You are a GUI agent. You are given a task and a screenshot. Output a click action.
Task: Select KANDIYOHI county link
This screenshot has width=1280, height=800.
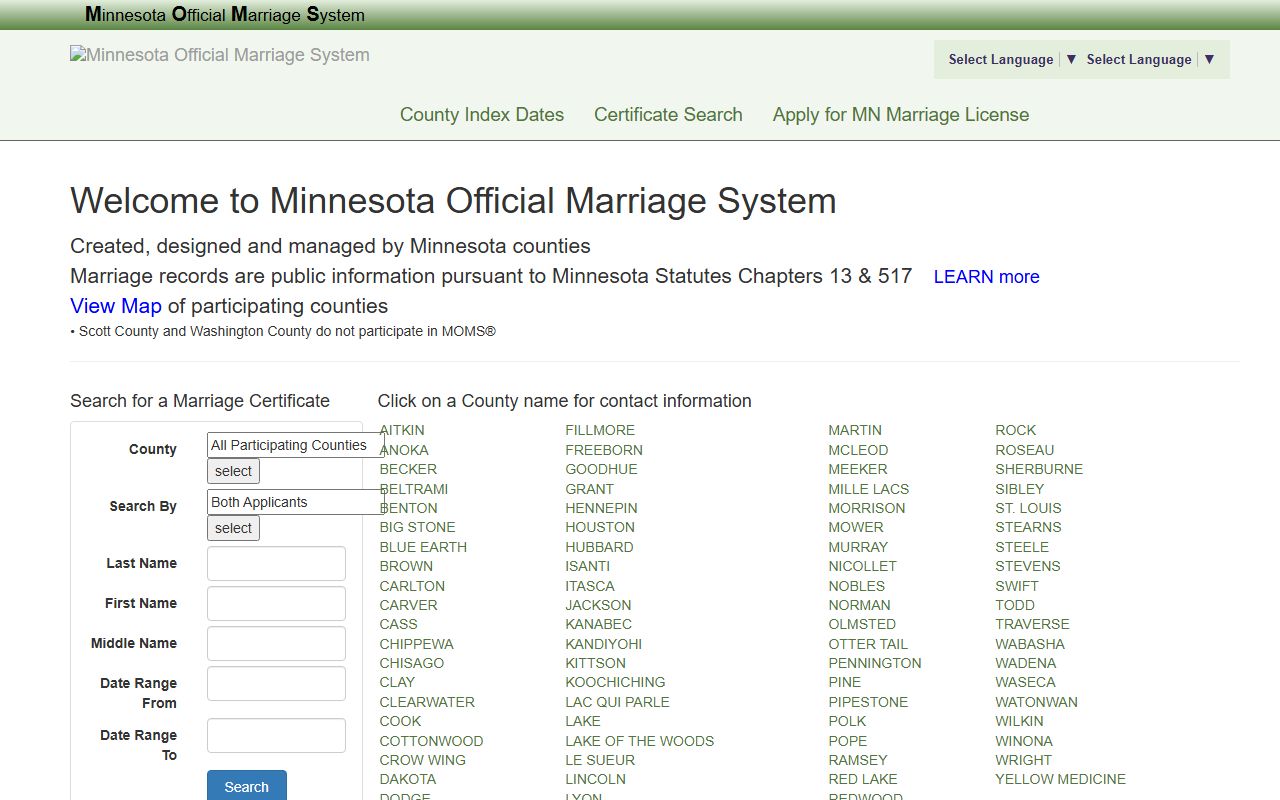click(603, 644)
